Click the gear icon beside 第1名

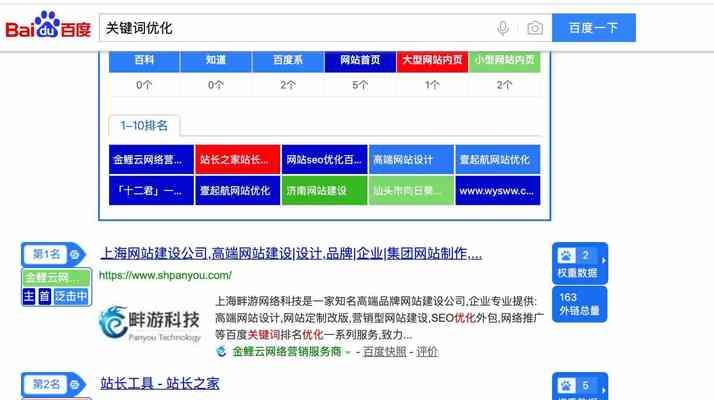(74, 254)
